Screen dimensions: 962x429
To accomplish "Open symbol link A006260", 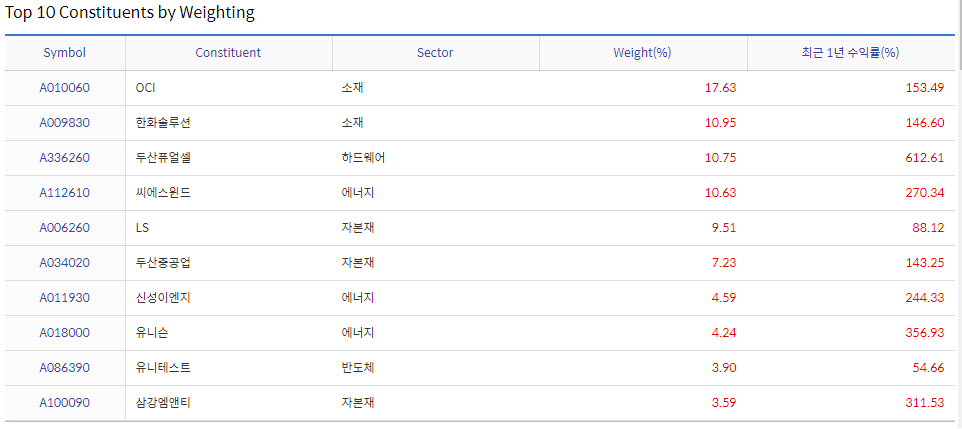I will pos(64,228).
